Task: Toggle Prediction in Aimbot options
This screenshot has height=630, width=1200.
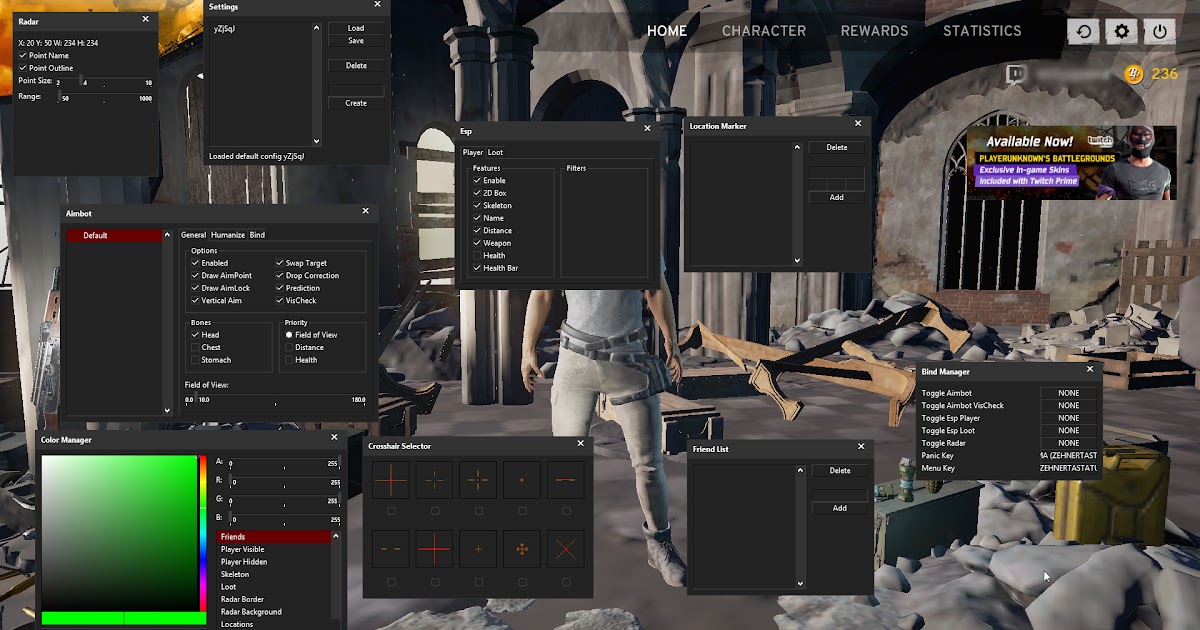Action: coord(279,288)
